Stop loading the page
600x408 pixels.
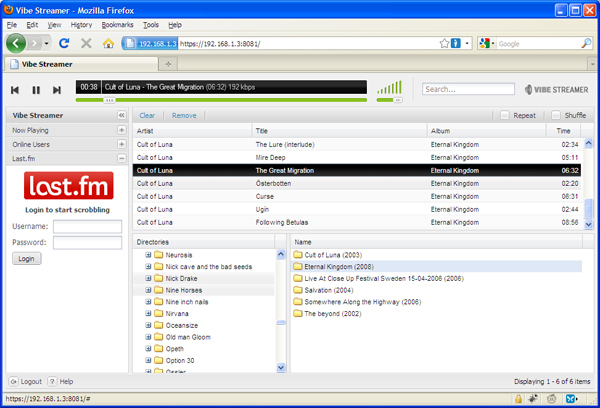[86, 43]
